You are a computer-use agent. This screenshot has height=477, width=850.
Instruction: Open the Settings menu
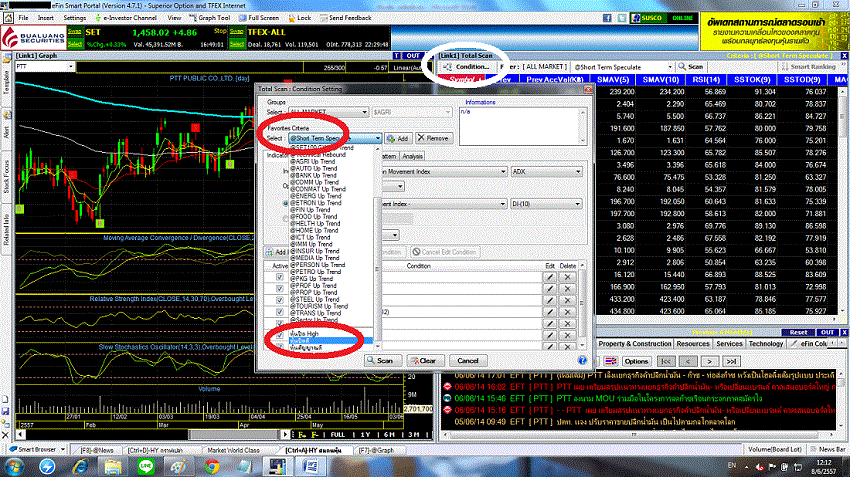click(75, 18)
